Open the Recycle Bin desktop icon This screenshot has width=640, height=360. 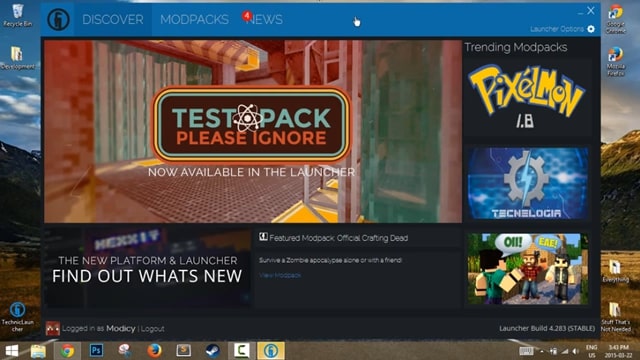click(18, 15)
